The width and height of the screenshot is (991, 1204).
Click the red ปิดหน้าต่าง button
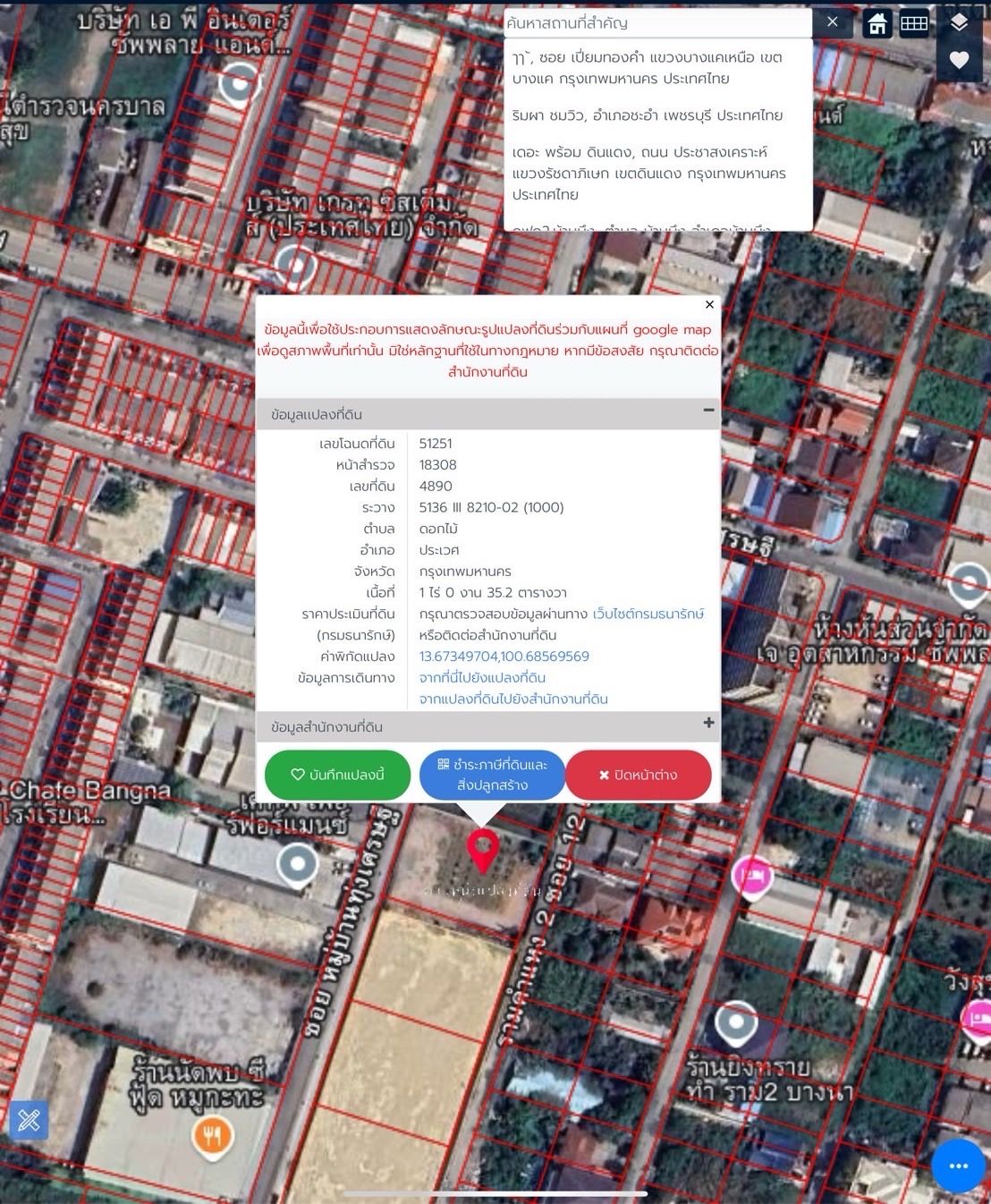coord(639,775)
